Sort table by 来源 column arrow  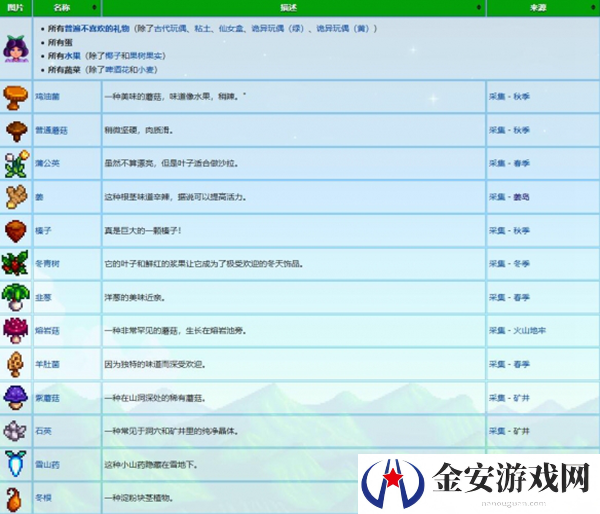(593, 8)
